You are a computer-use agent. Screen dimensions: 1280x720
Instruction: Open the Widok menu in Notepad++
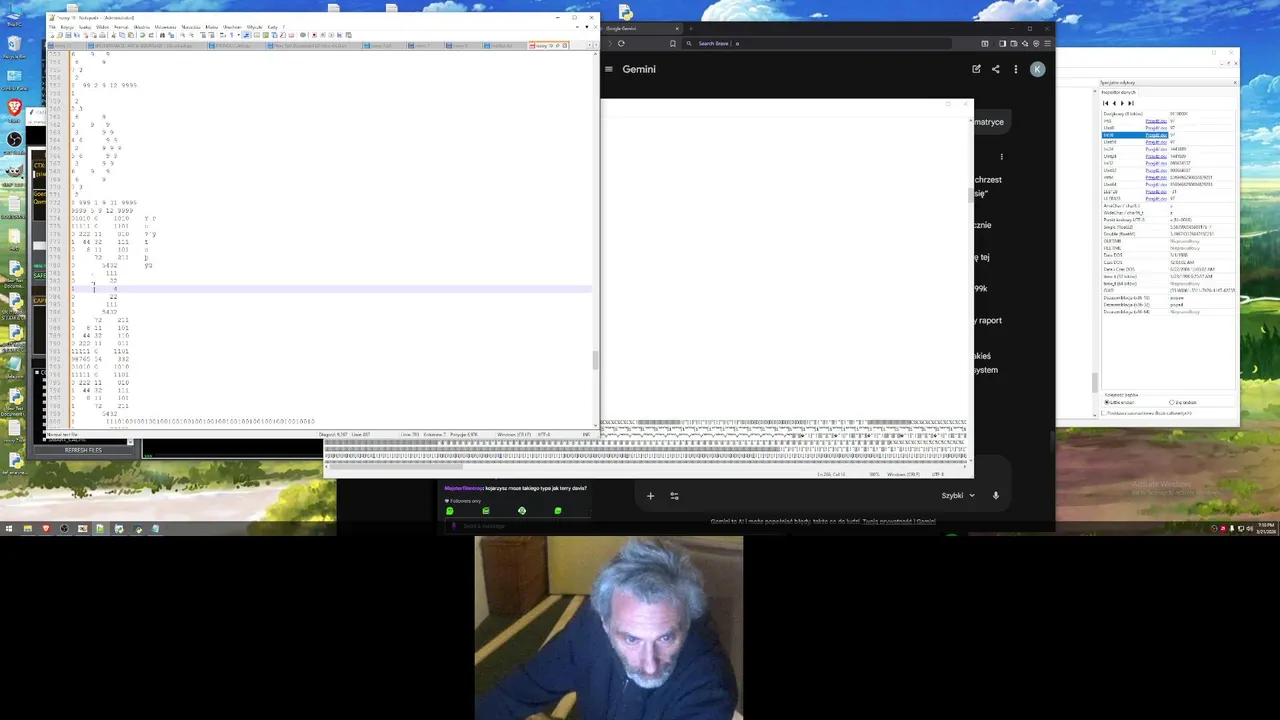[x=102, y=27]
